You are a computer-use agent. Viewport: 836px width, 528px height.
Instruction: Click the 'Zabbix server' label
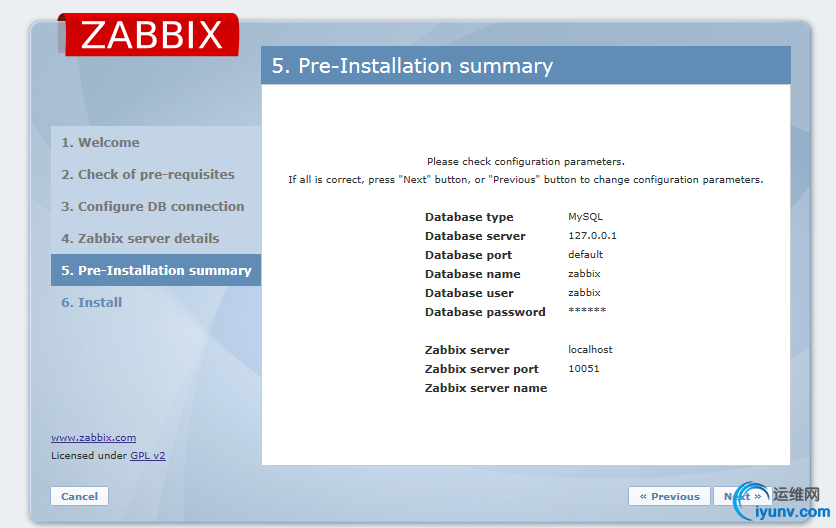pyautogui.click(x=467, y=350)
